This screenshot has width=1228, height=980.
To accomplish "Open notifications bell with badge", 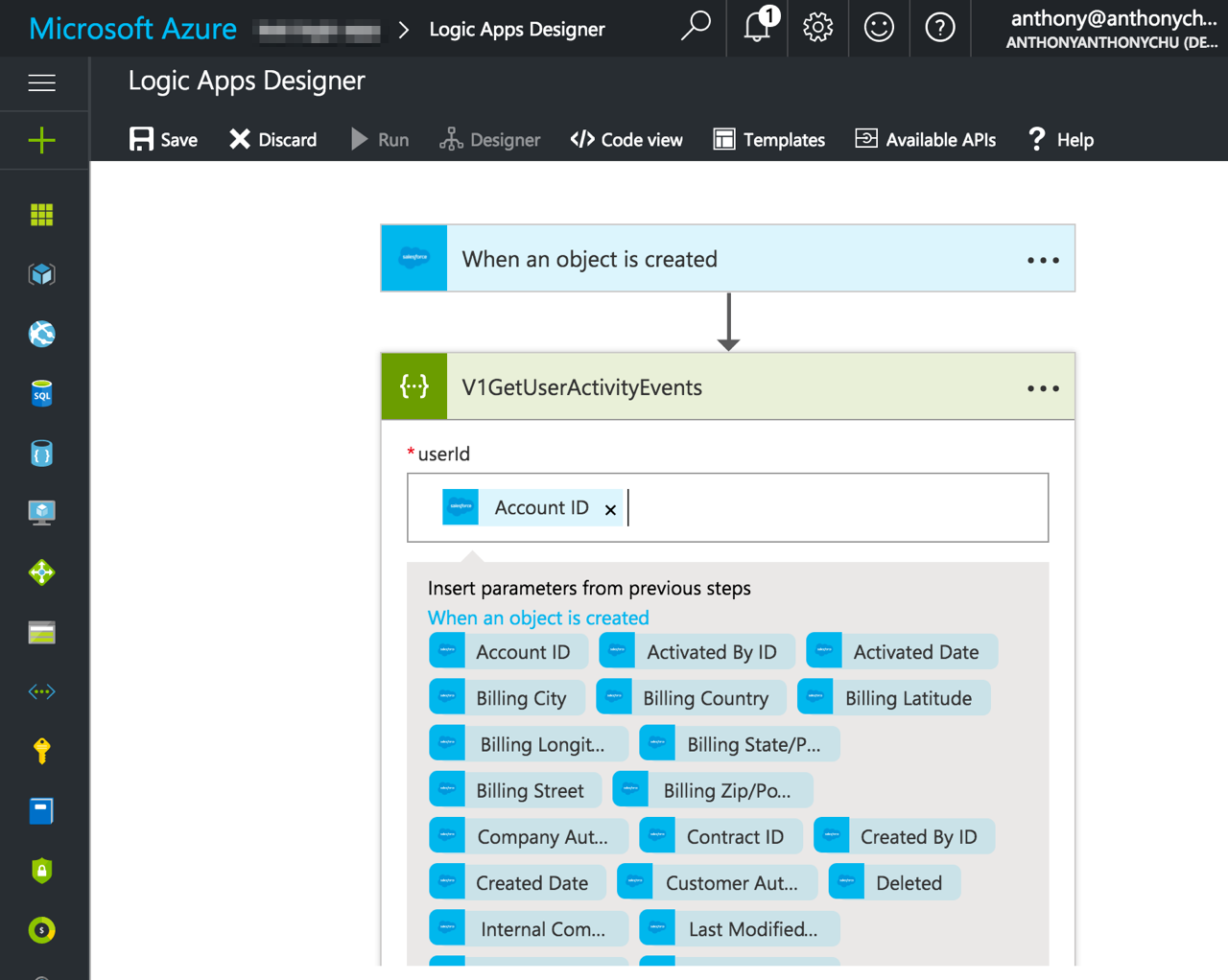I will click(760, 25).
